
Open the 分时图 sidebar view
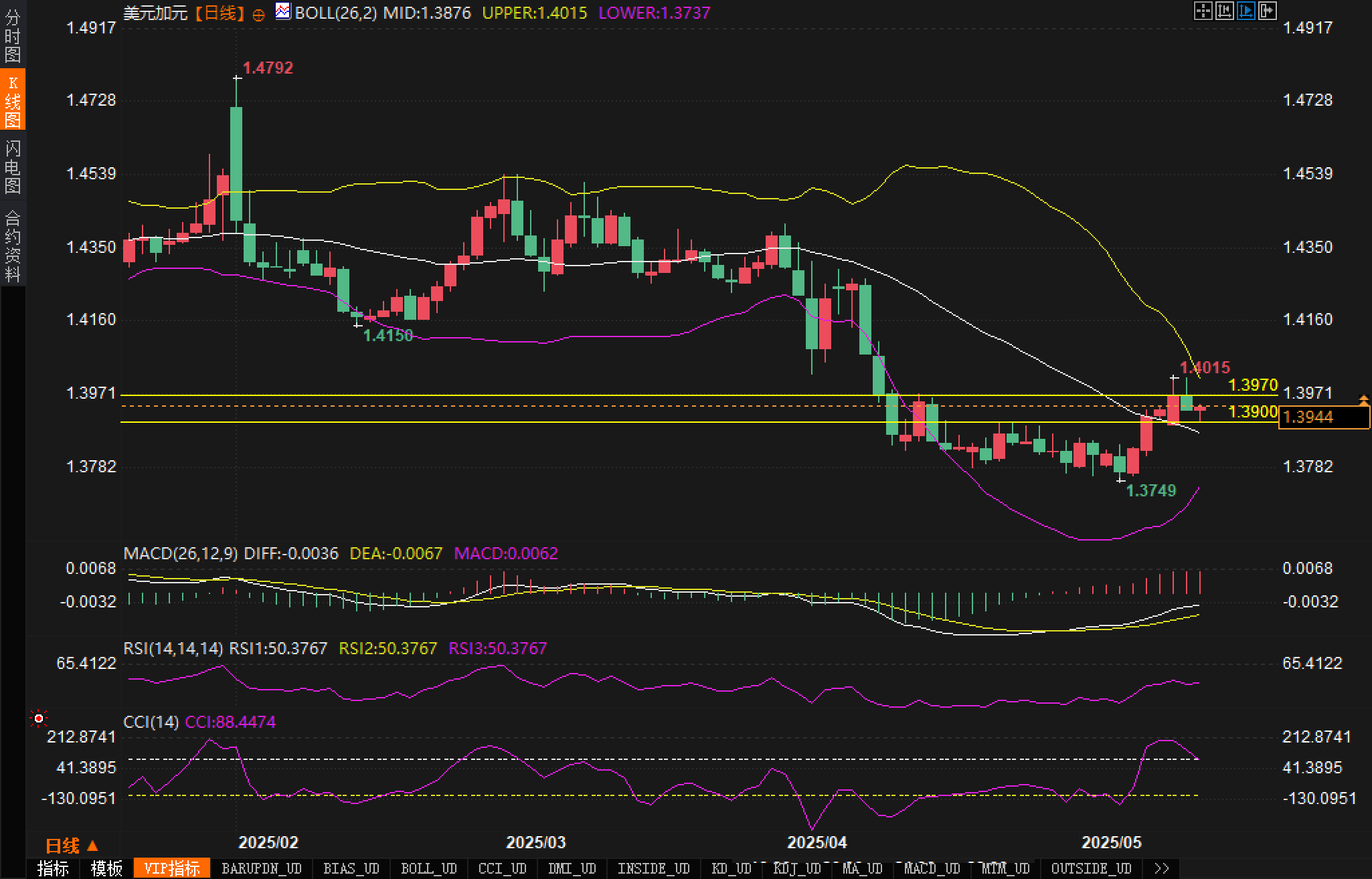click(13, 36)
